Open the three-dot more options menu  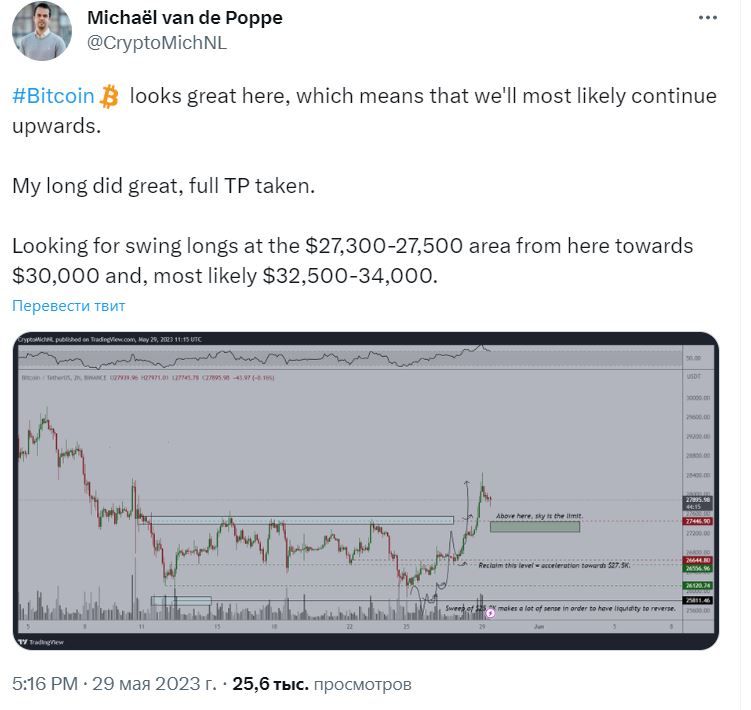[x=707, y=18]
